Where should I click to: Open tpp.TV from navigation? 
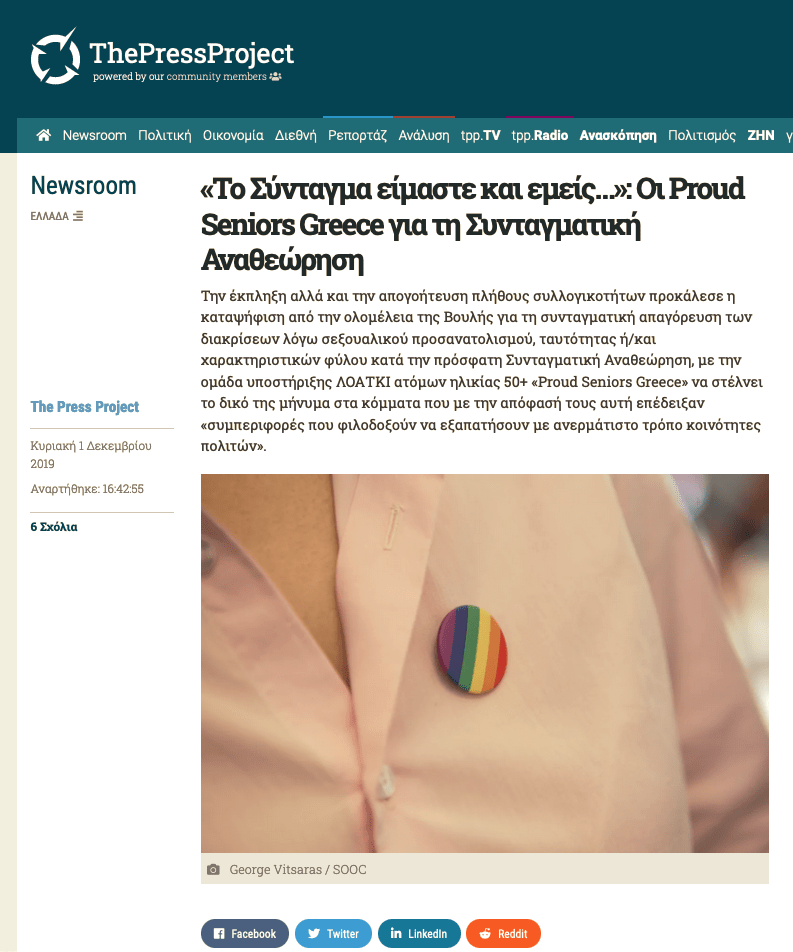480,135
